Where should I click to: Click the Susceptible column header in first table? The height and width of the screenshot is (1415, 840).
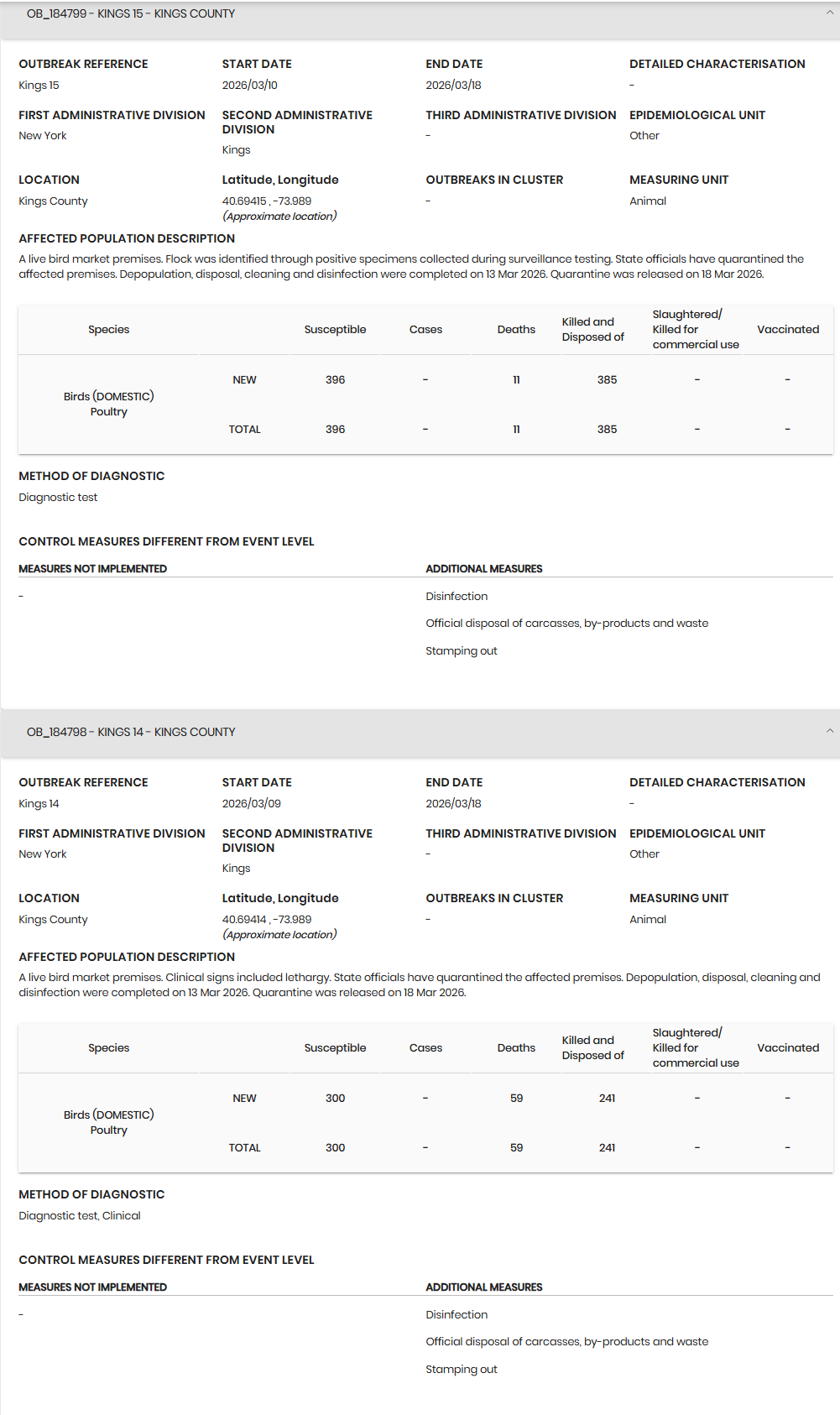[x=335, y=329]
